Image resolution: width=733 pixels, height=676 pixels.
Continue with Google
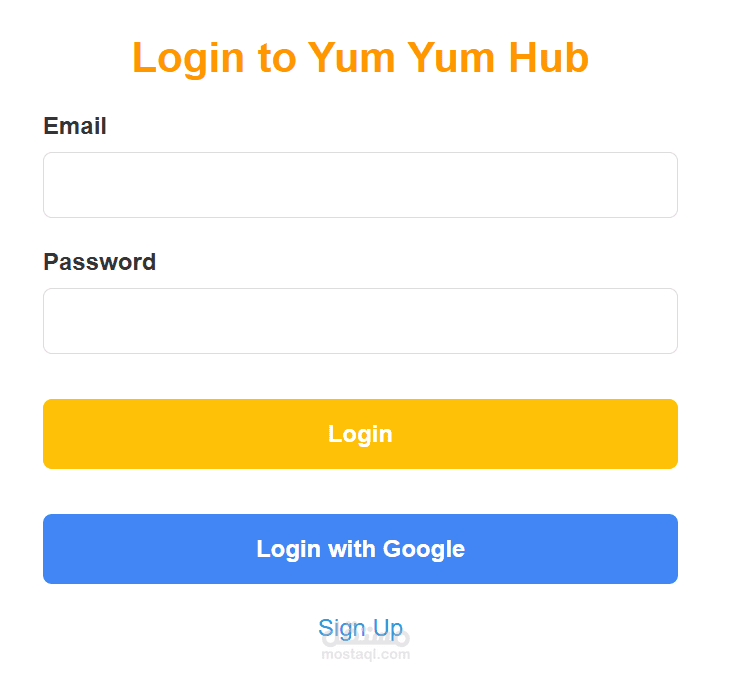tap(360, 549)
